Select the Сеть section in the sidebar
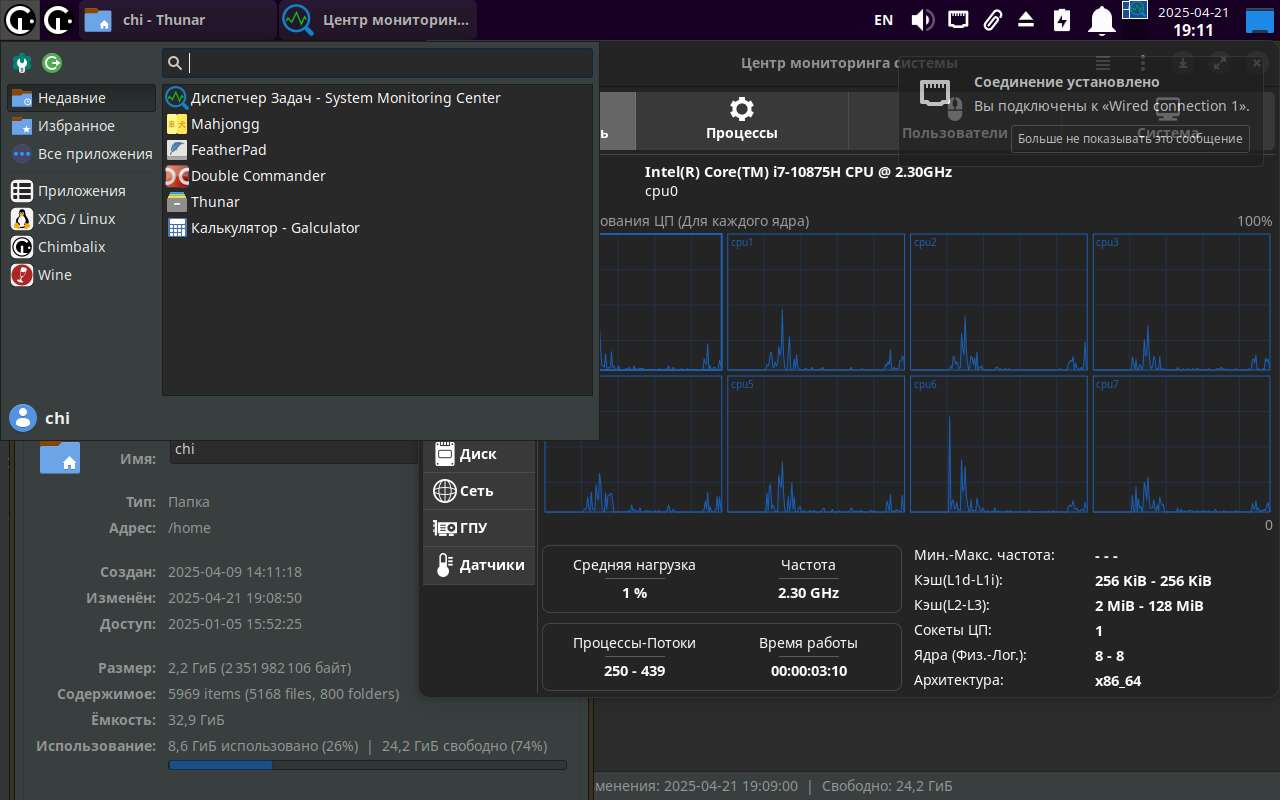1280x800 pixels. point(479,491)
